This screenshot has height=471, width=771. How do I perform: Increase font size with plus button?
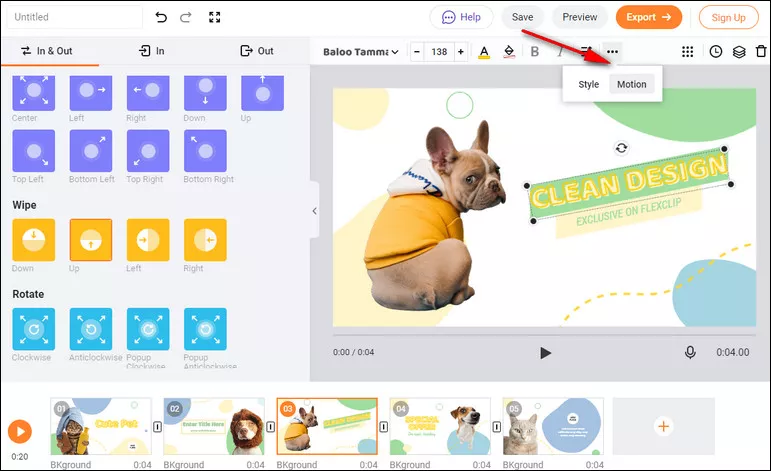[x=461, y=52]
